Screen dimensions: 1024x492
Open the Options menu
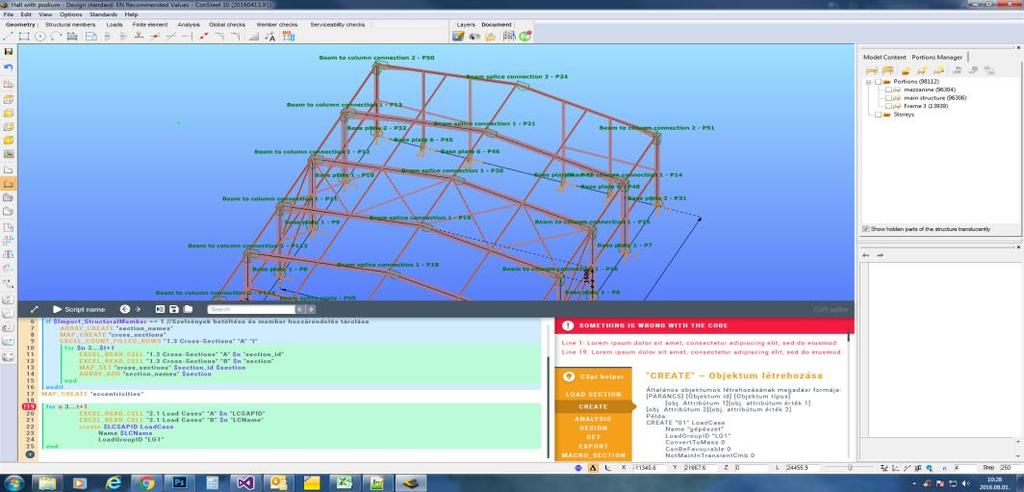[71, 14]
